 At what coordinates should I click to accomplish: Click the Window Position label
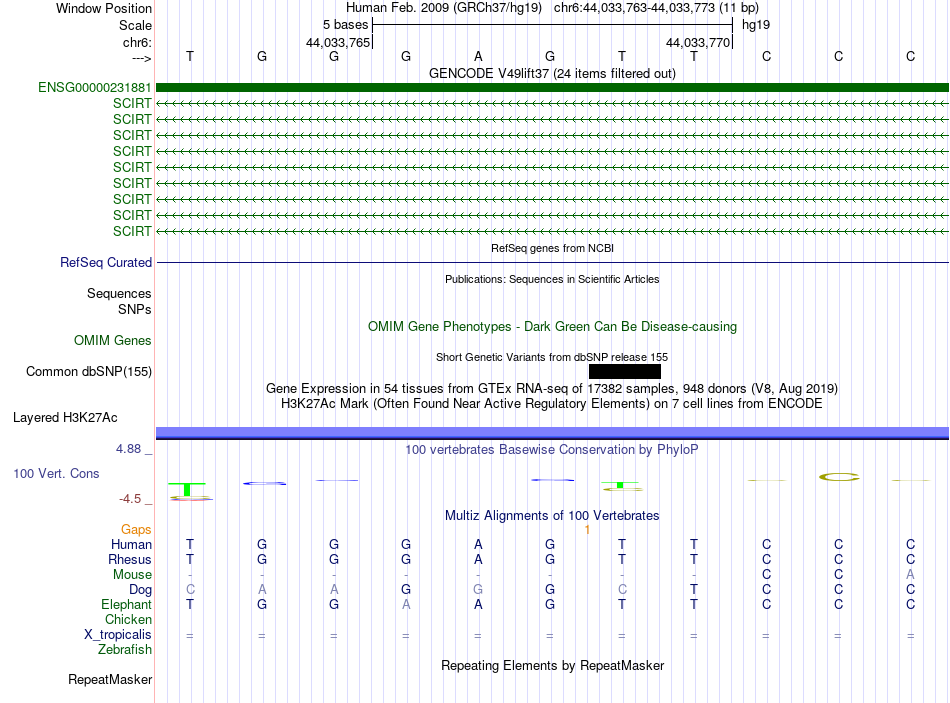(104, 8)
